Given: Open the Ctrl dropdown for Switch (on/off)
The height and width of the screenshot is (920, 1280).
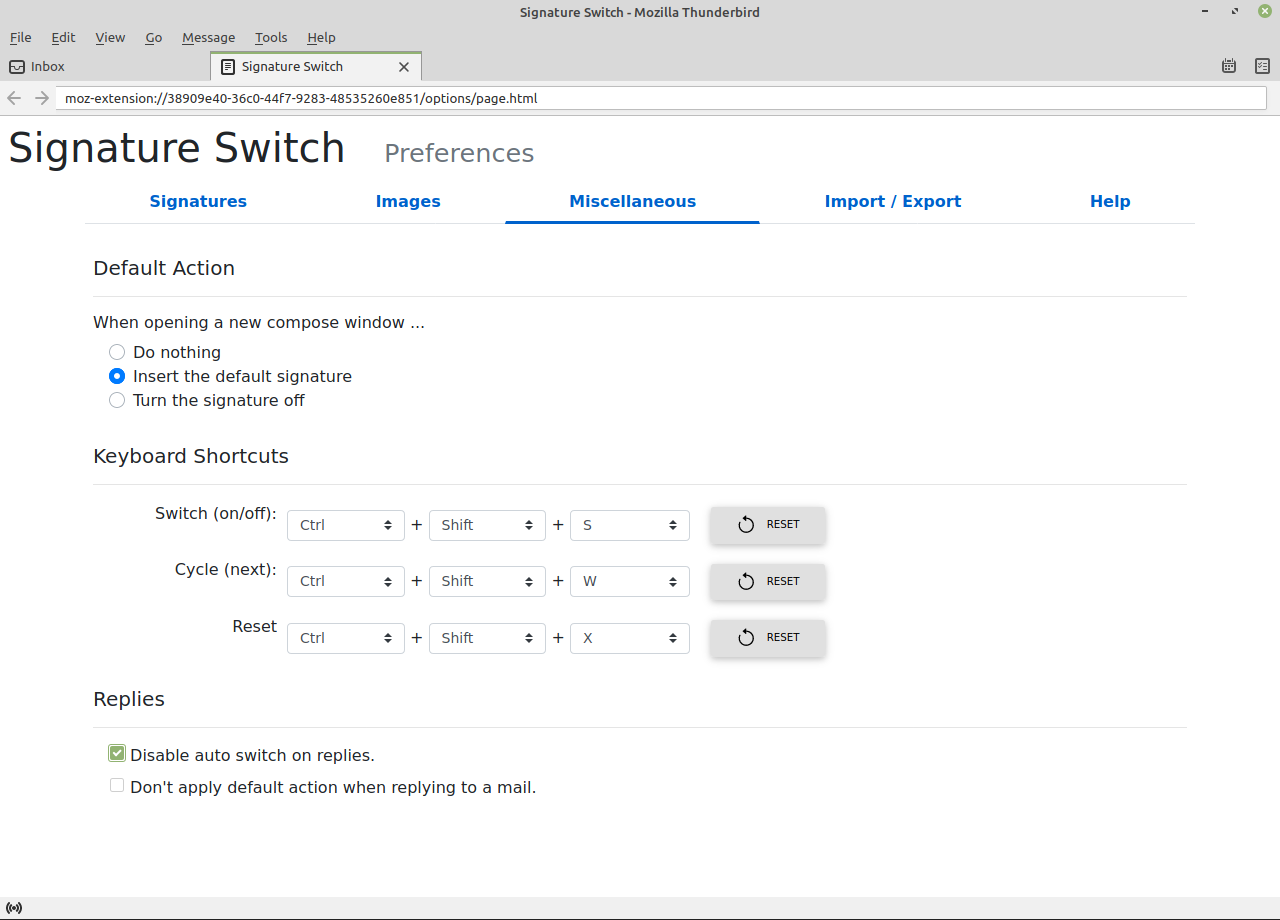Looking at the screenshot, I should pos(346,525).
